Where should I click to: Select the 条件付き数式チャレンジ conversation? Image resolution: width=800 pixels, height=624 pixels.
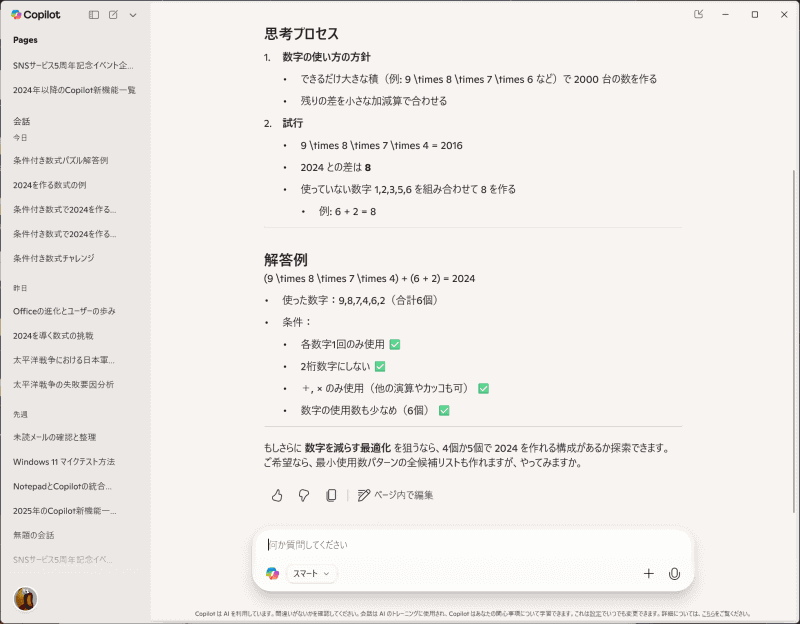click(55, 259)
